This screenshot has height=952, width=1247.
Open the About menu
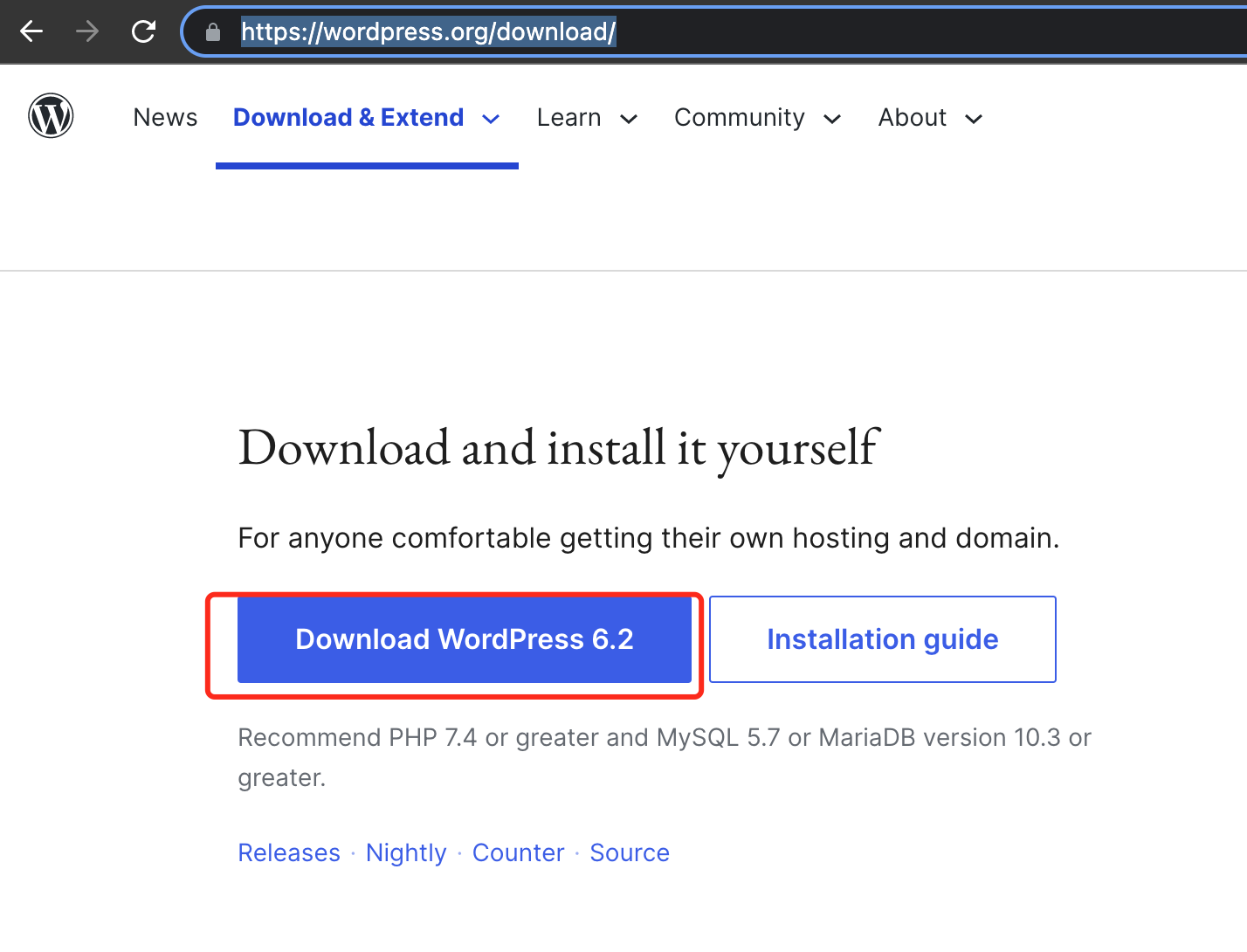[912, 118]
